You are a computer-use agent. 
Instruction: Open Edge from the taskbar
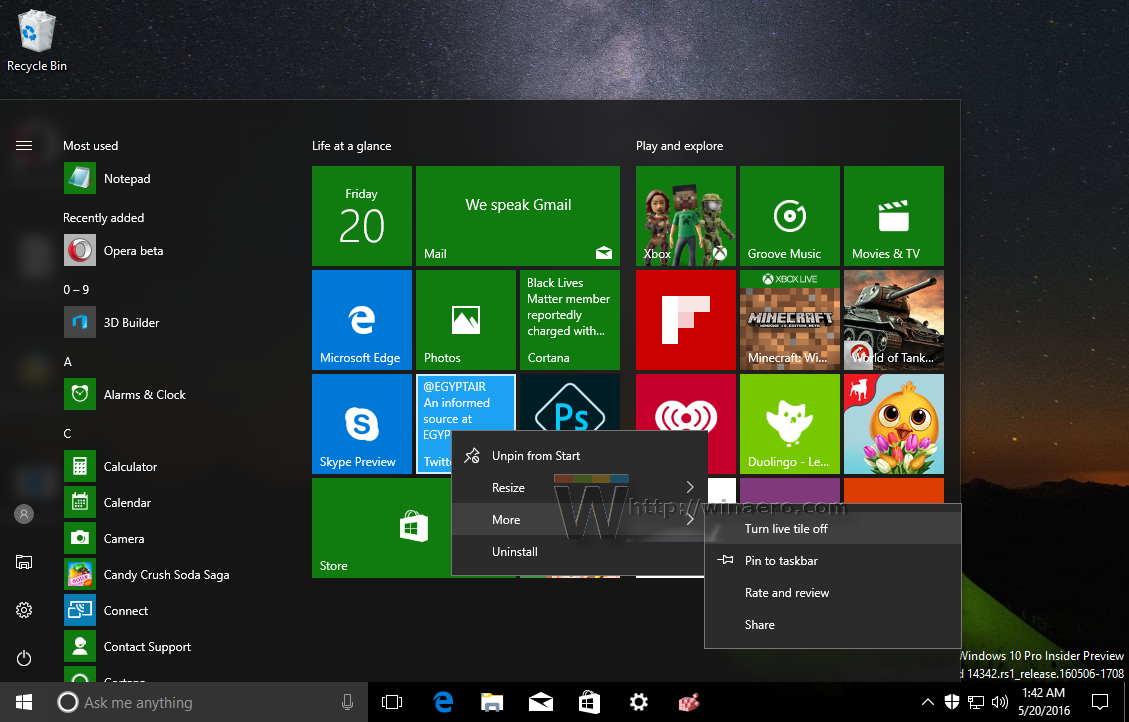click(x=443, y=702)
